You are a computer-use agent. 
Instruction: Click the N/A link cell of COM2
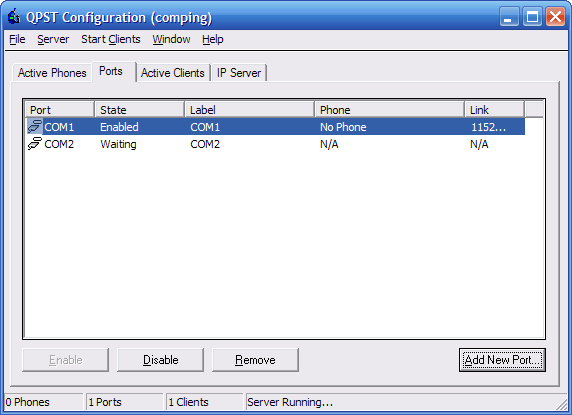(x=479, y=144)
